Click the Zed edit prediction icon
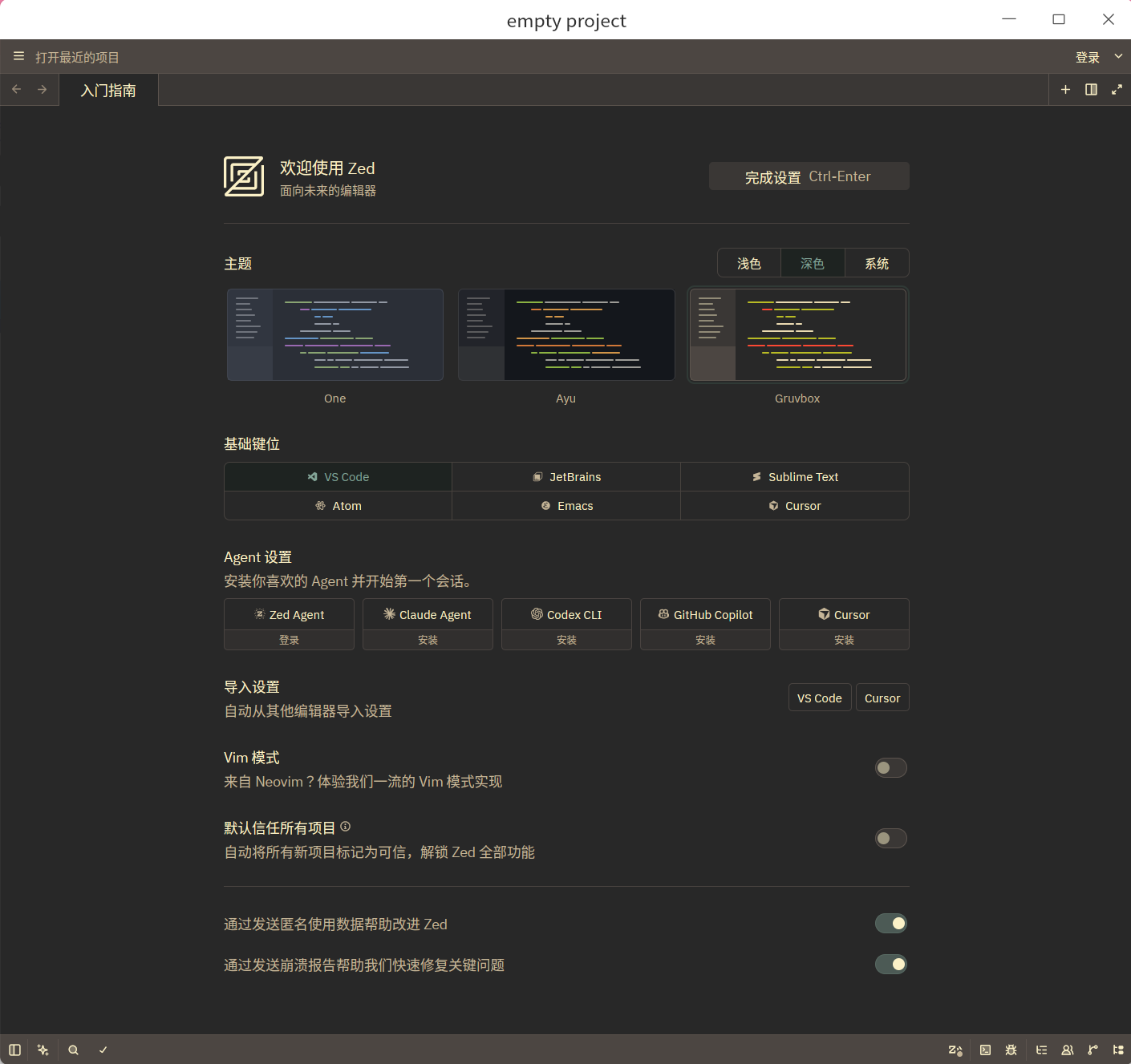Image resolution: width=1131 pixels, height=1064 pixels. pyautogui.click(x=955, y=1050)
